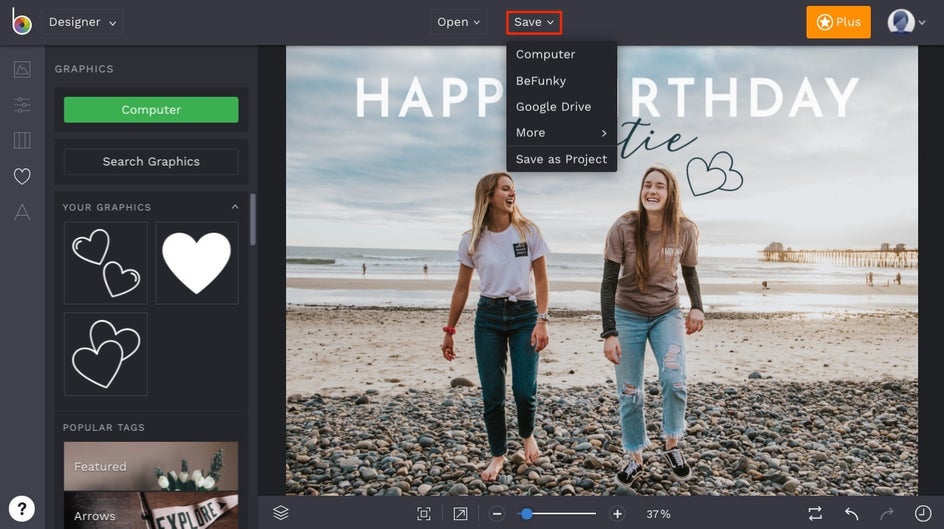944x529 pixels.
Task: Click the graphics panel scrollbar
Action: click(253, 220)
